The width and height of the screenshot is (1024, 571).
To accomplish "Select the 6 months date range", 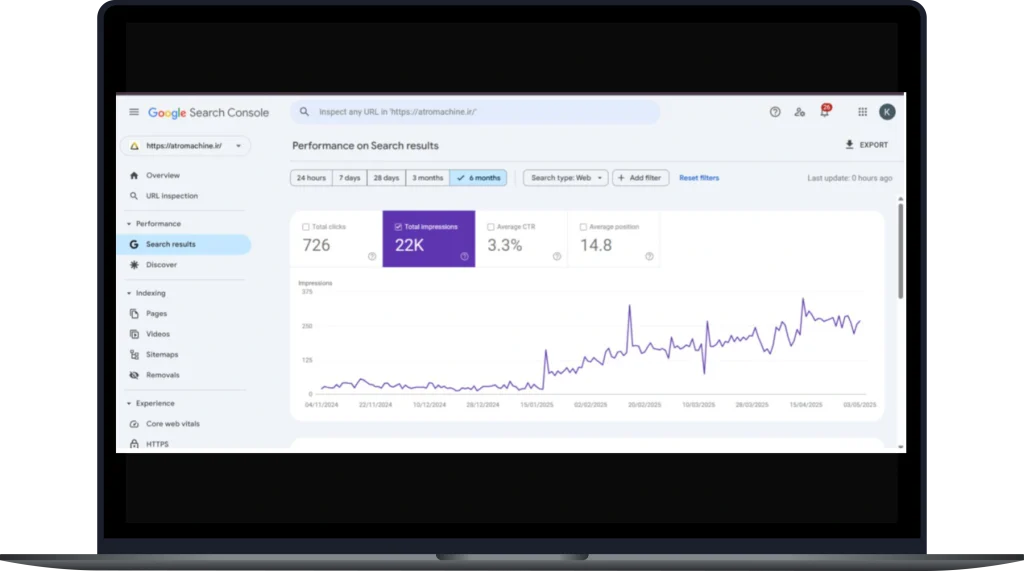I will coord(478,178).
